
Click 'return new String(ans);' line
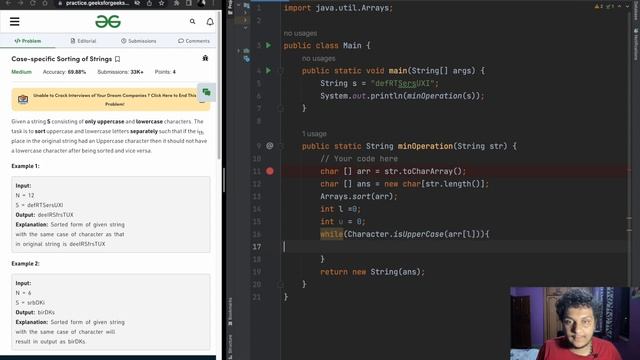point(372,272)
